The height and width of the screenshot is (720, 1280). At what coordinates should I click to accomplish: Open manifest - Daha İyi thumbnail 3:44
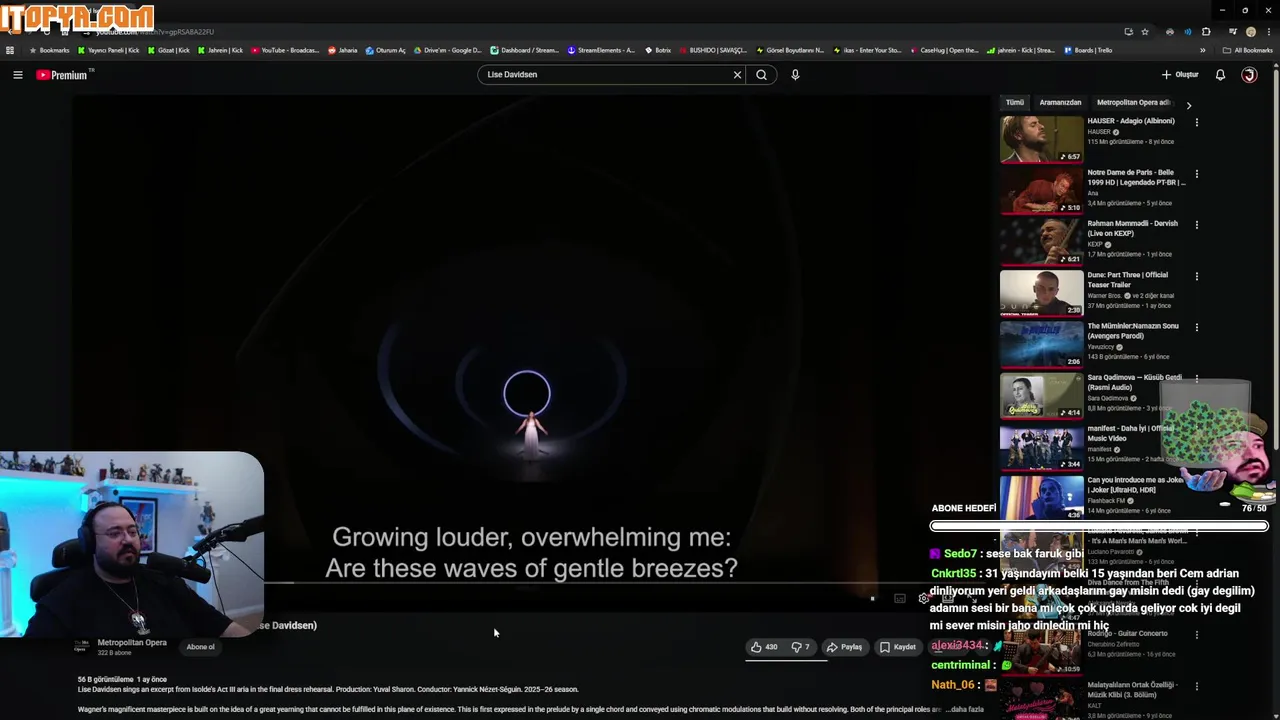coord(1041,447)
